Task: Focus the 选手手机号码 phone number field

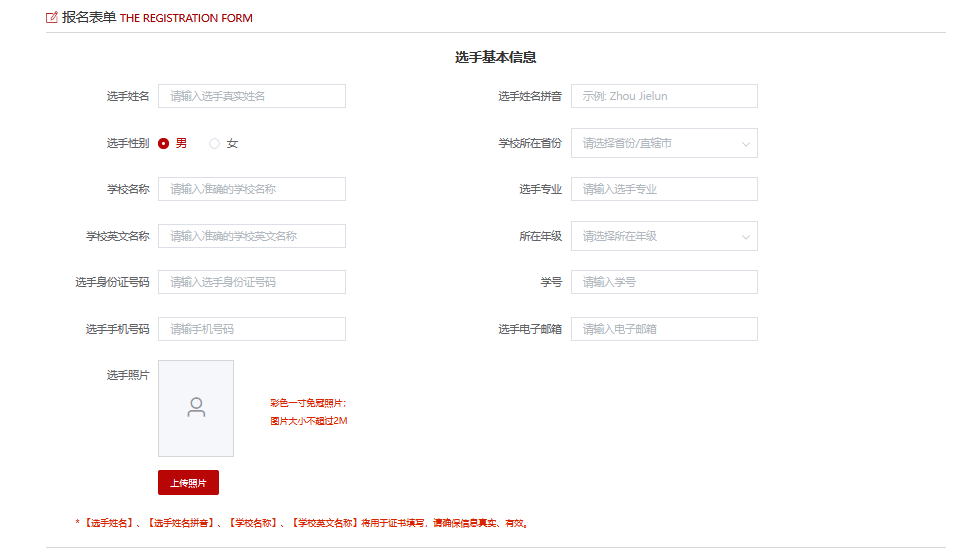Action: [x=251, y=329]
